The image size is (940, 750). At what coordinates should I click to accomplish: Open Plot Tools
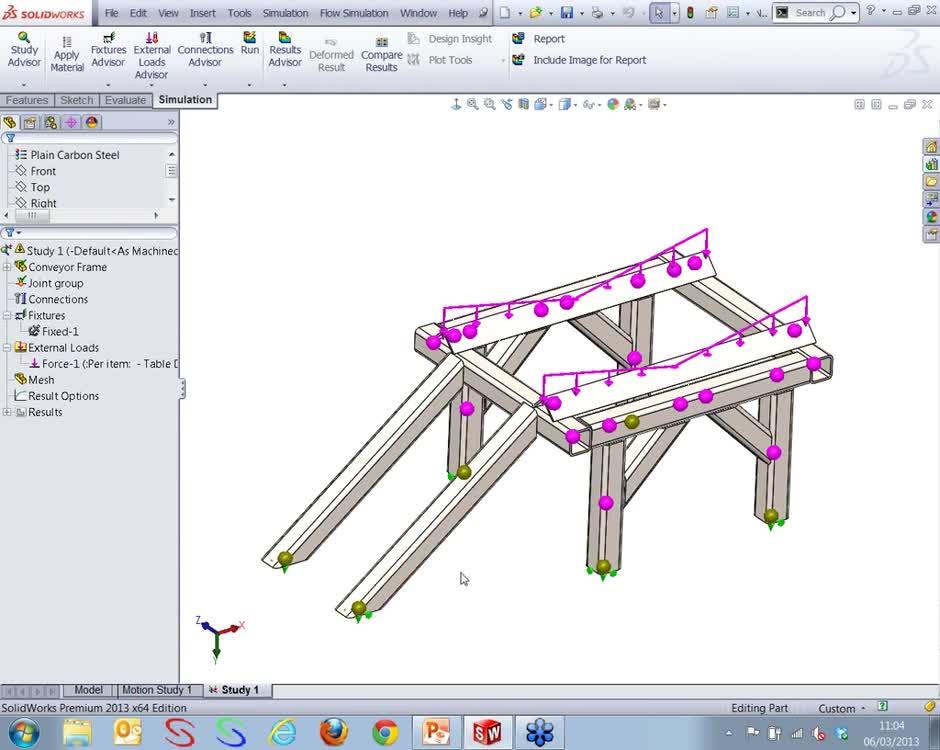click(450, 59)
